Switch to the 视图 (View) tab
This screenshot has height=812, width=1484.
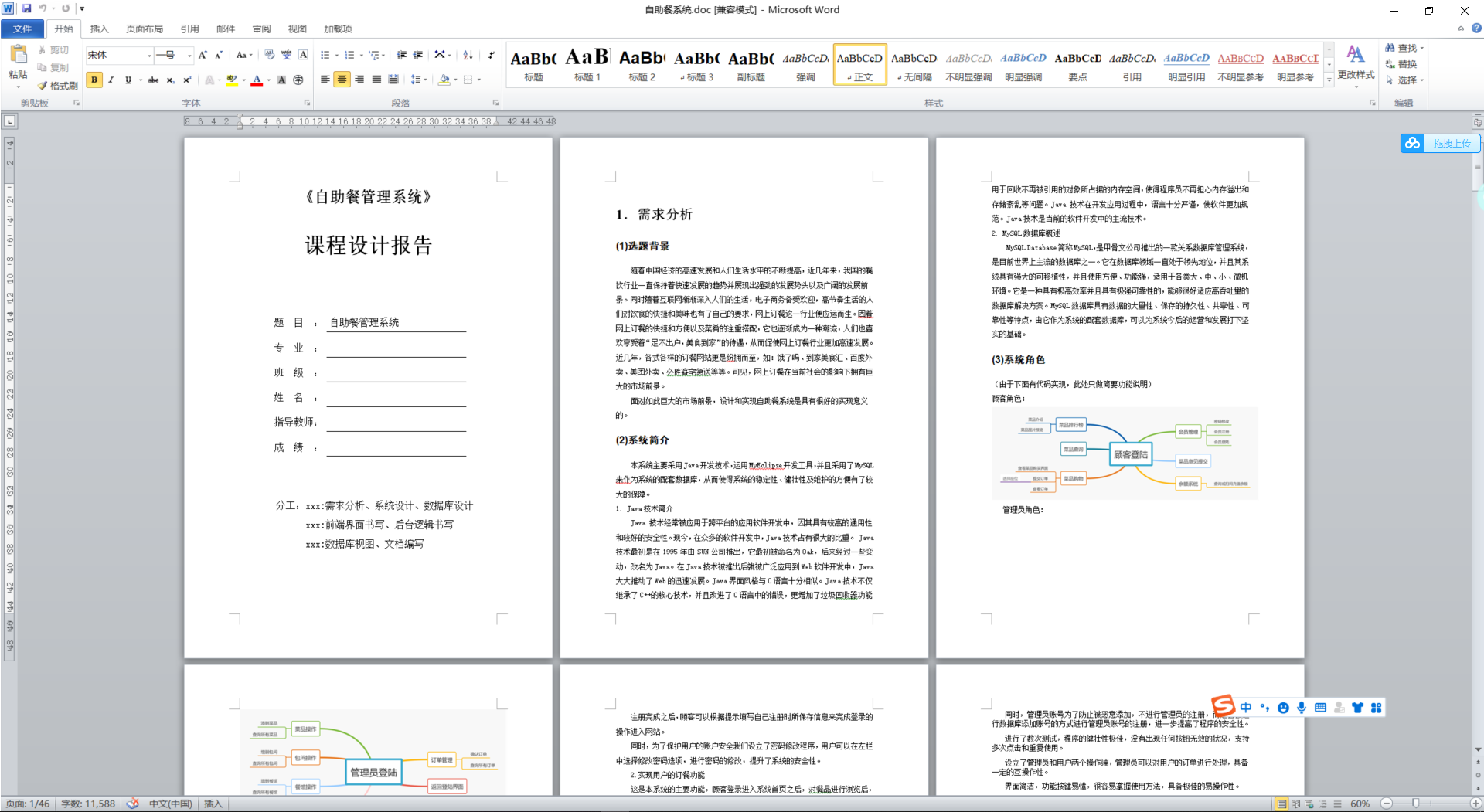click(x=298, y=29)
